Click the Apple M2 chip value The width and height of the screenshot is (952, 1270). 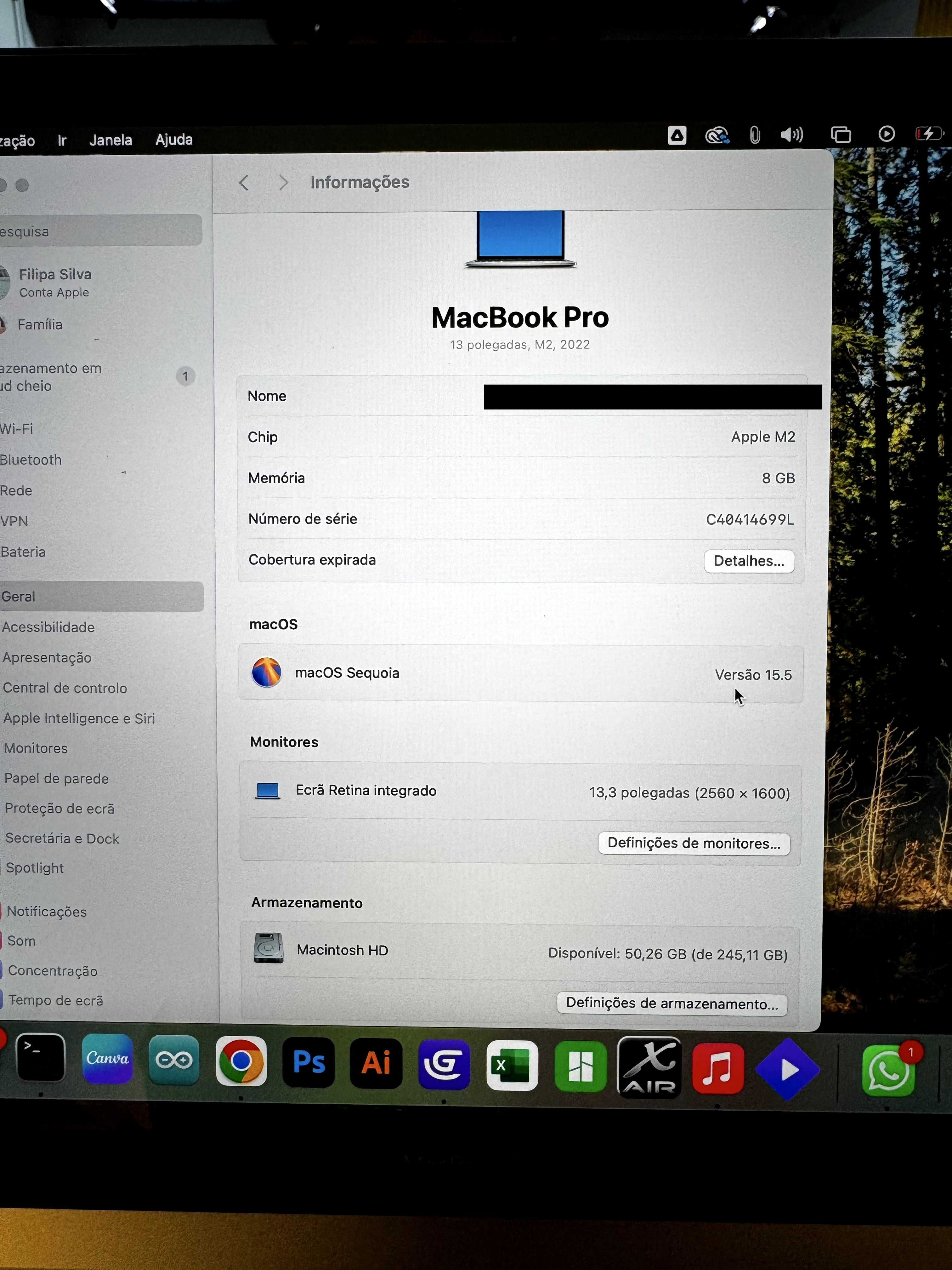tap(763, 437)
